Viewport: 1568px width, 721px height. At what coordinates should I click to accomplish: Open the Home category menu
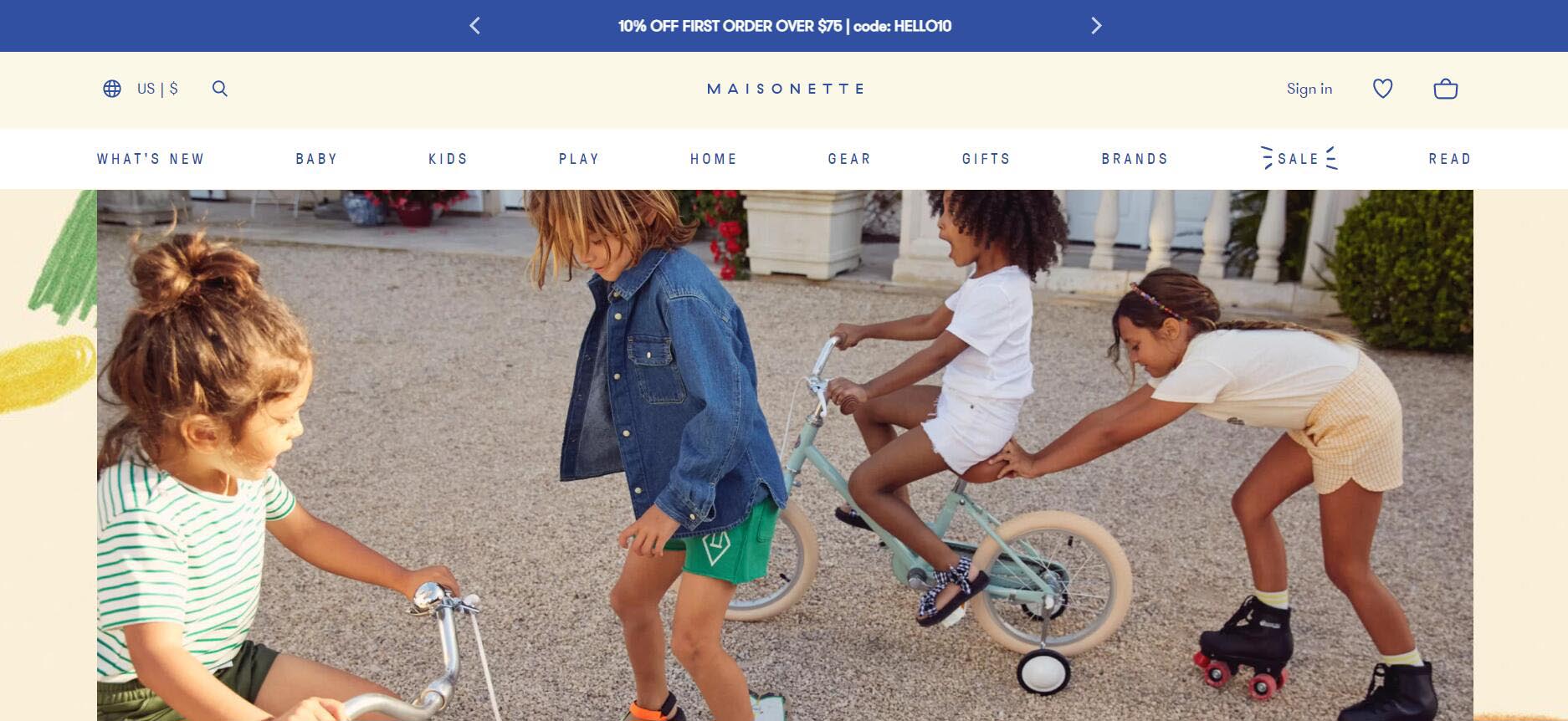pyautogui.click(x=714, y=159)
